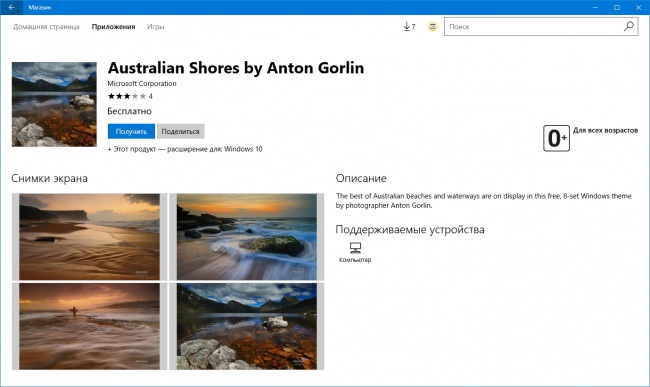The image size is (650, 387).
Task: Open the sandy beach sunset screenshot
Action: pos(90,237)
